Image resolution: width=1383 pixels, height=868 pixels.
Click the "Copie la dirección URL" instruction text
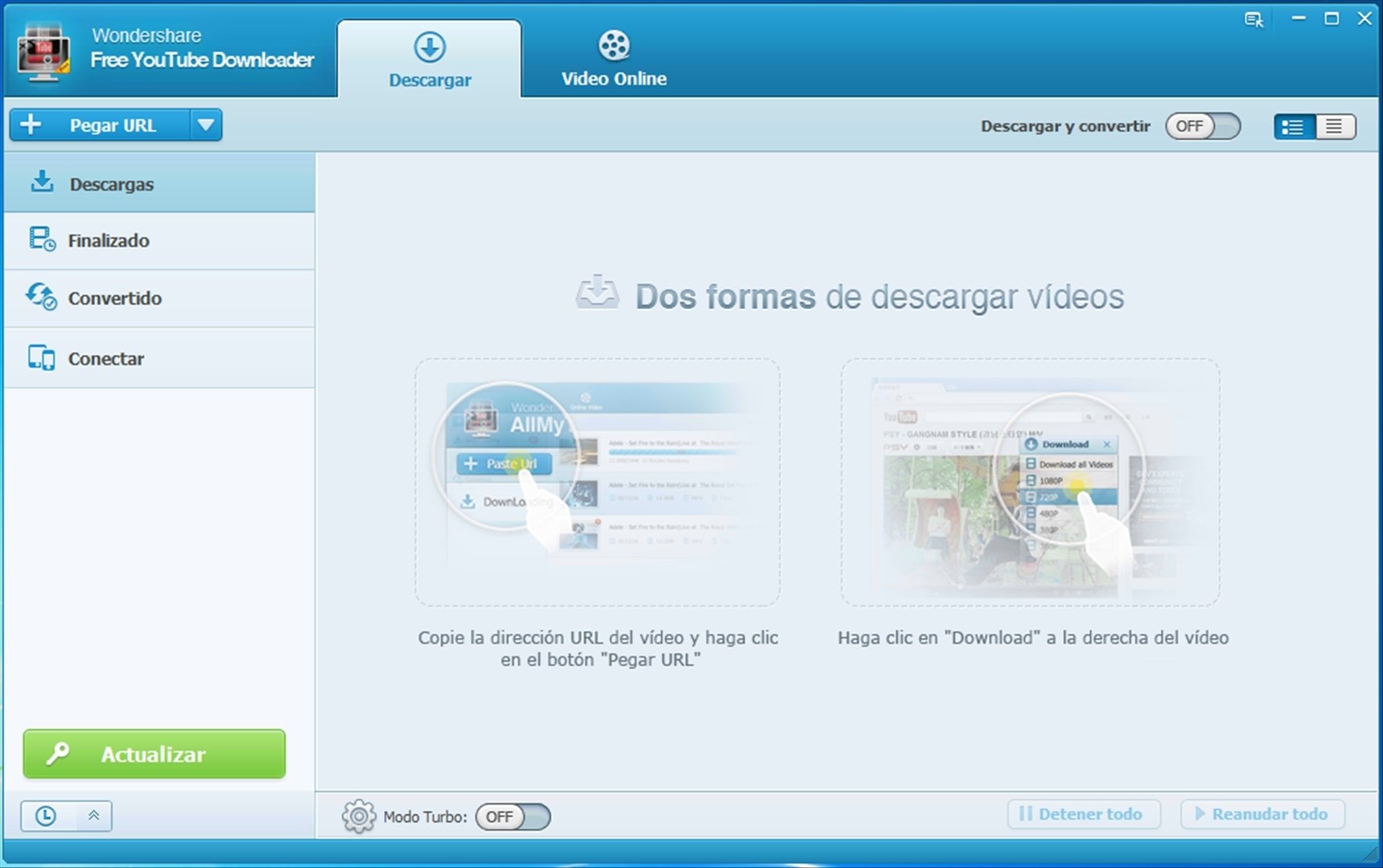598,648
